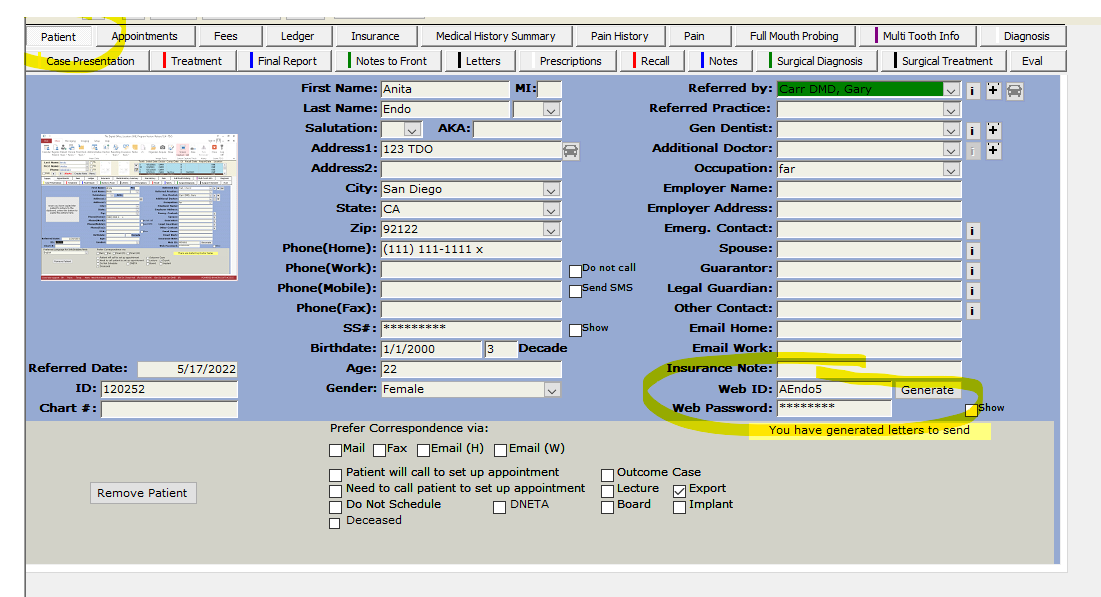Click the car icon beside Address1
The height and width of the screenshot is (597, 1101).
click(x=571, y=150)
